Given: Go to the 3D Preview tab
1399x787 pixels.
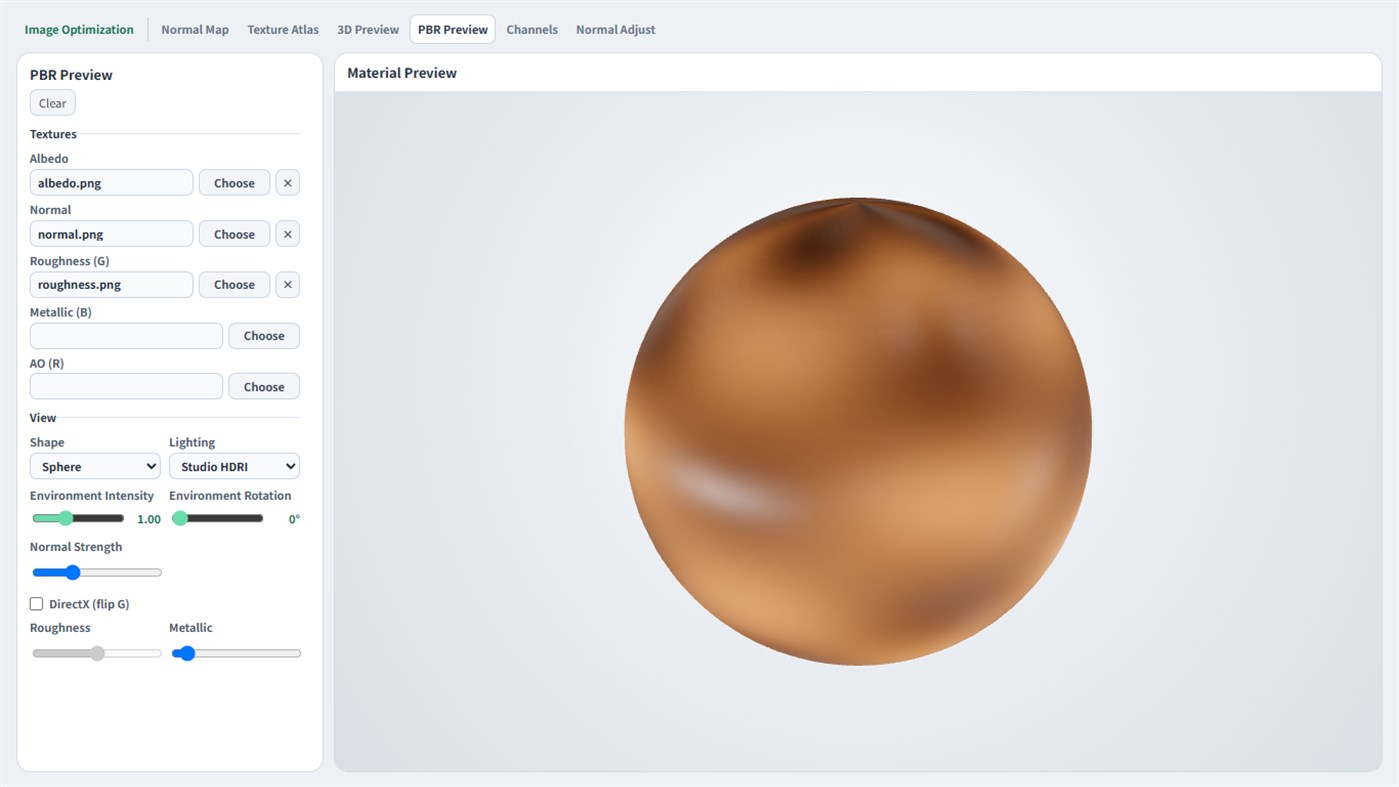Looking at the screenshot, I should (368, 30).
